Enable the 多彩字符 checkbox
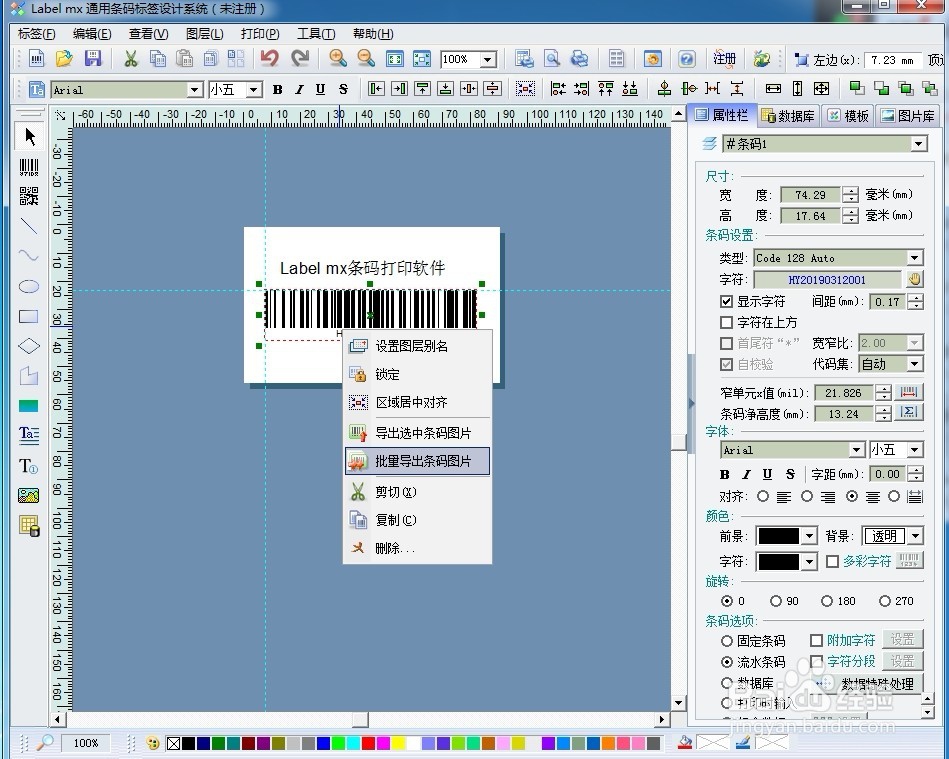 [x=832, y=561]
